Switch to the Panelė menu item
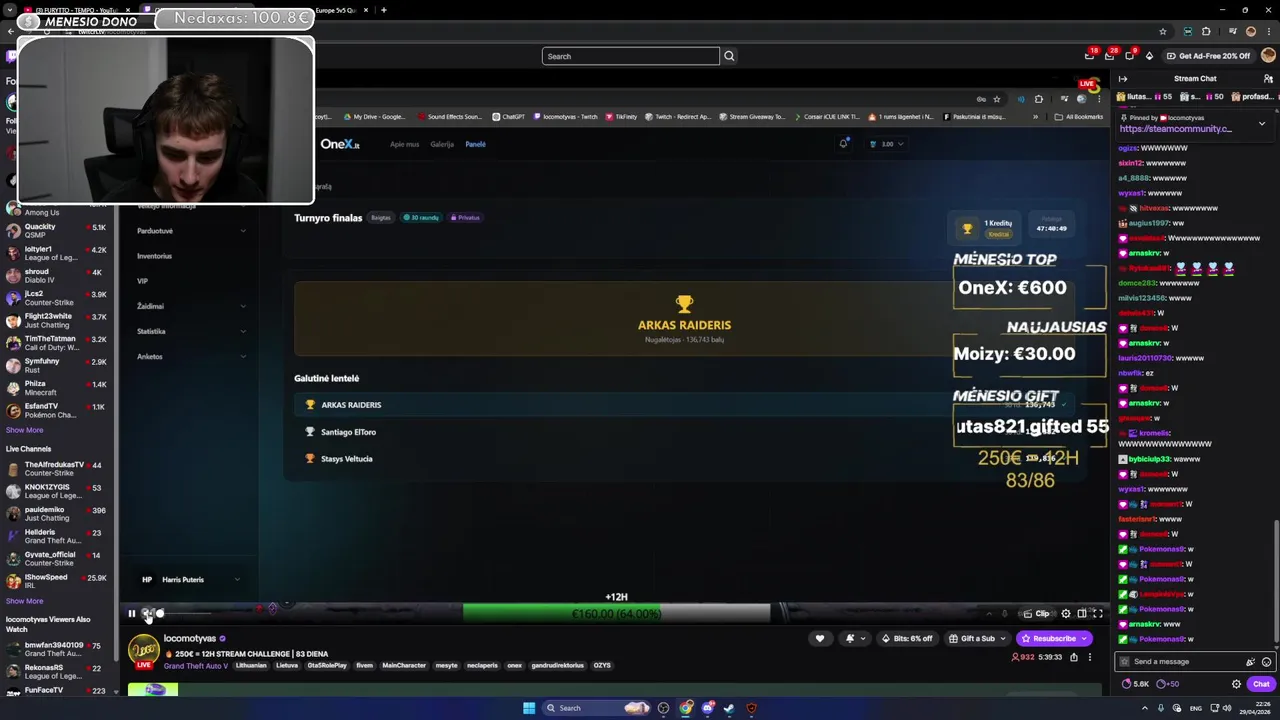This screenshot has width=1280, height=720. coord(475,144)
